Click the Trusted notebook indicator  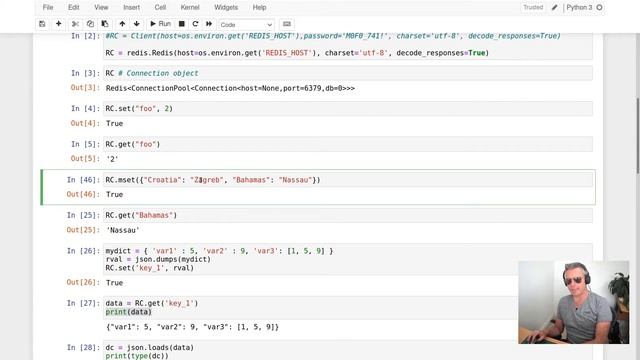click(533, 7)
